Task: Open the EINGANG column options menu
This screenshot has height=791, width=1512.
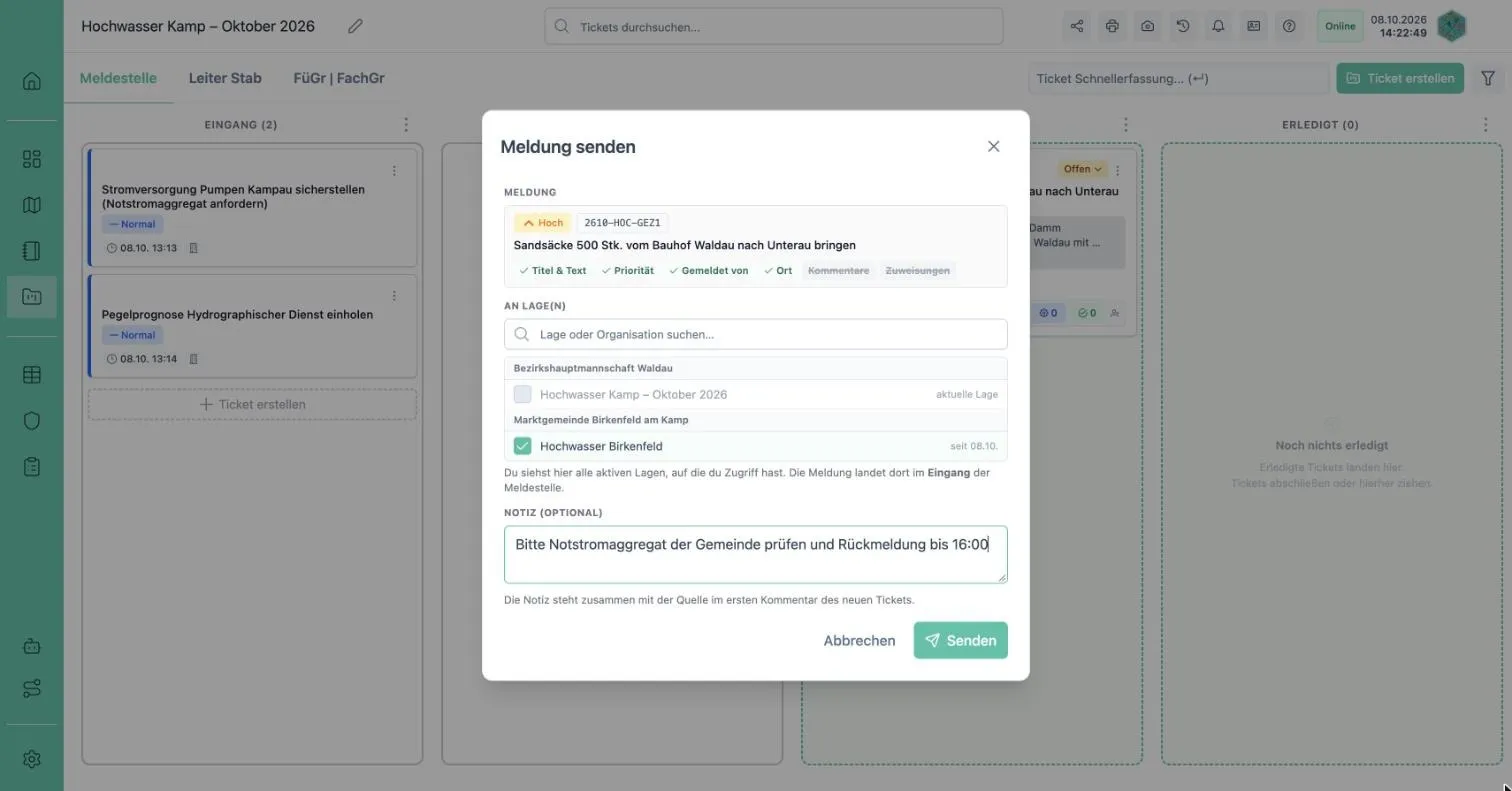Action: (406, 125)
